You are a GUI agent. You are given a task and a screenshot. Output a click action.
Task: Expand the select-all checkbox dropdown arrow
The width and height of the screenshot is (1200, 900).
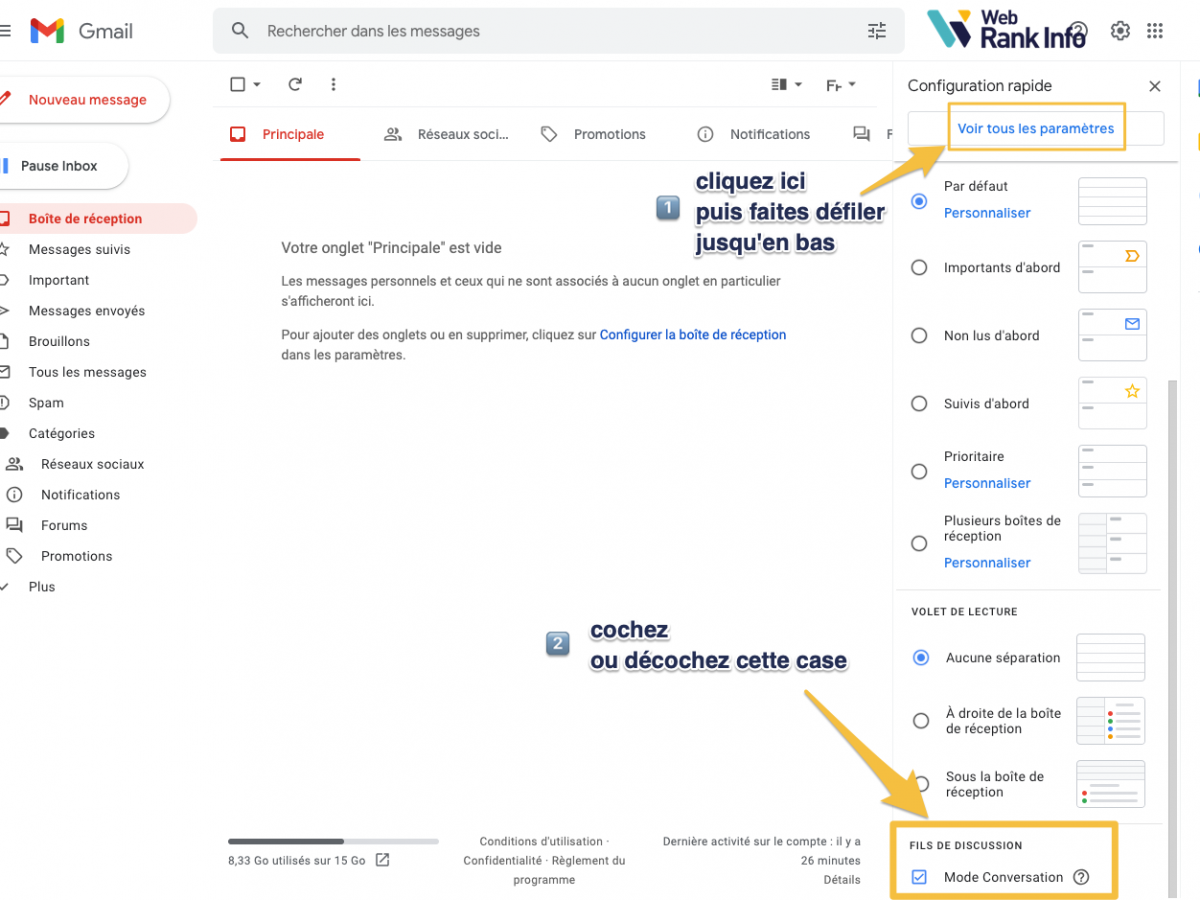coord(257,85)
